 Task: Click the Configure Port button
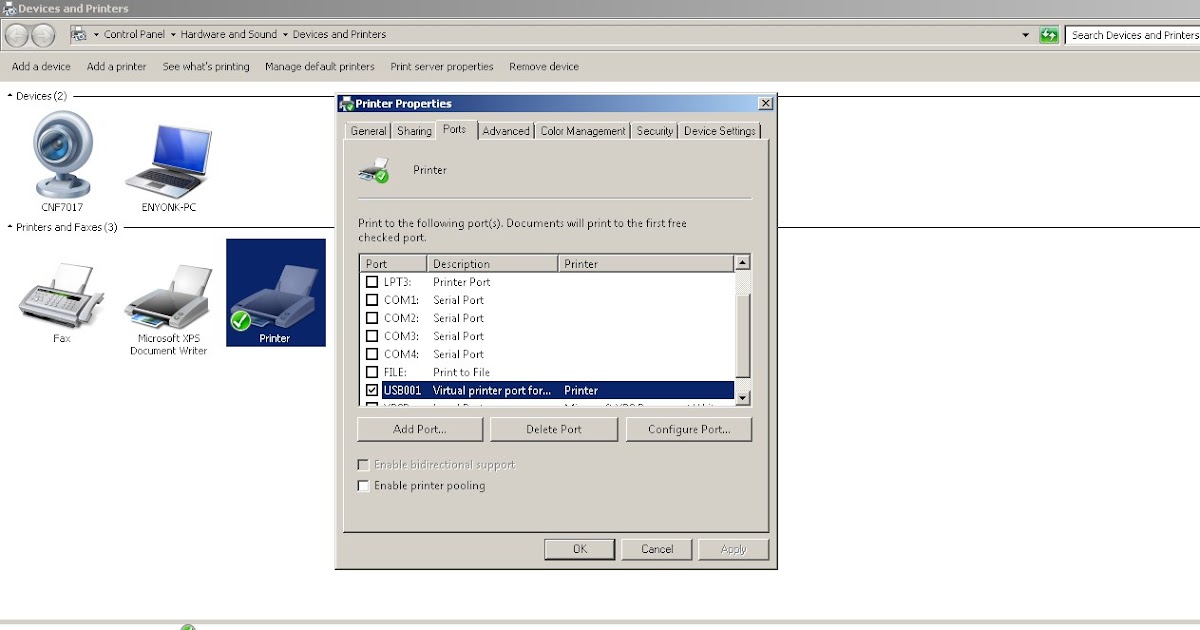click(689, 428)
